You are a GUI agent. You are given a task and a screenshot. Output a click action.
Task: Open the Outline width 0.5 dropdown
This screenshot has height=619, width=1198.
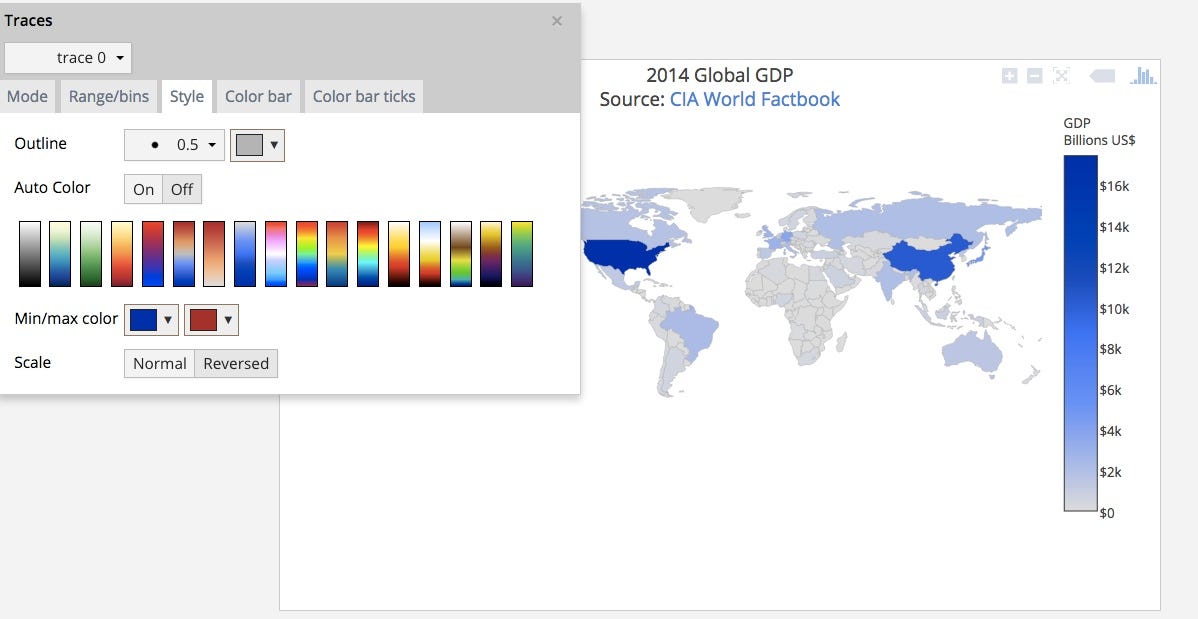[174, 144]
